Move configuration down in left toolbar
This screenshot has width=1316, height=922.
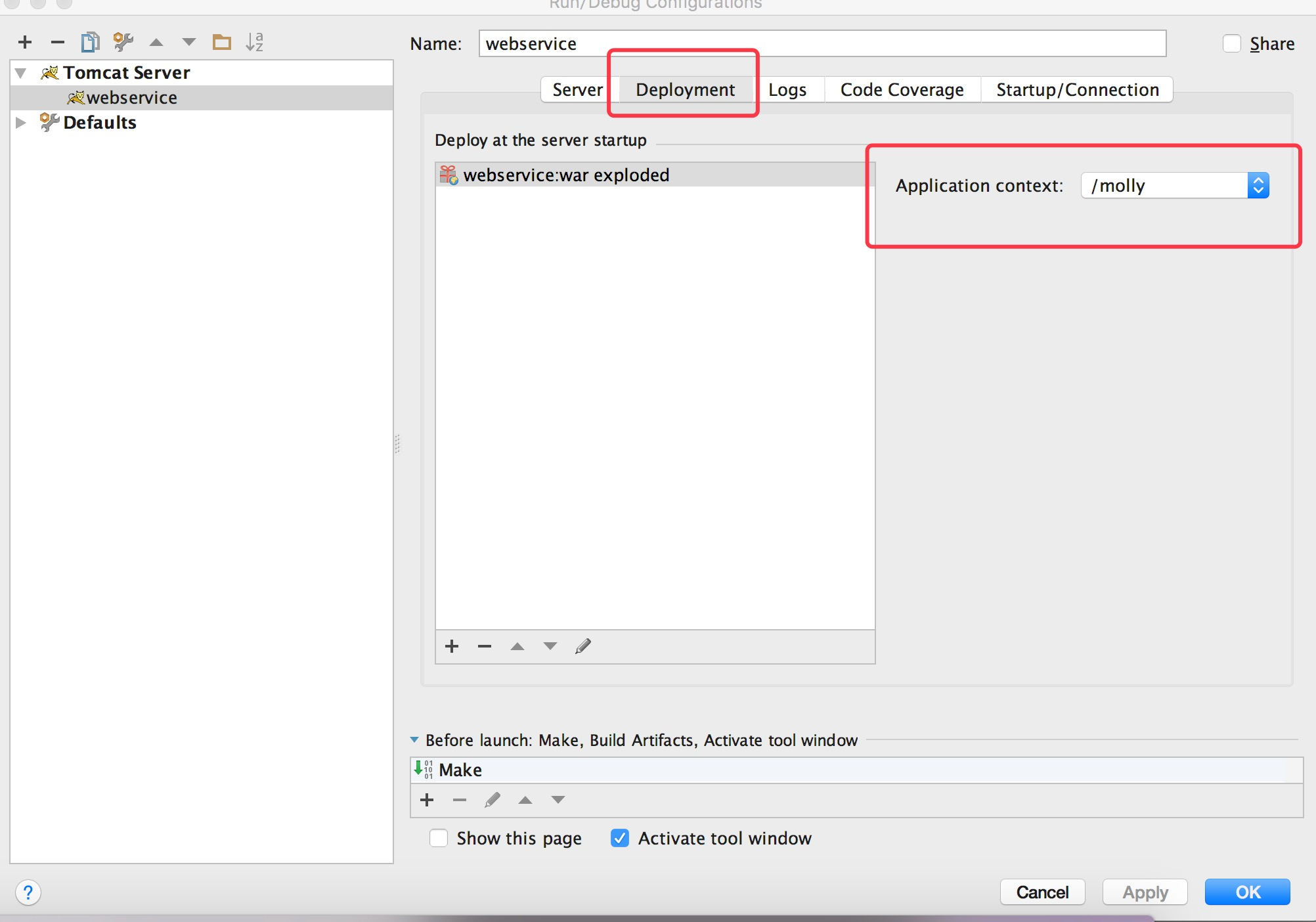189,42
